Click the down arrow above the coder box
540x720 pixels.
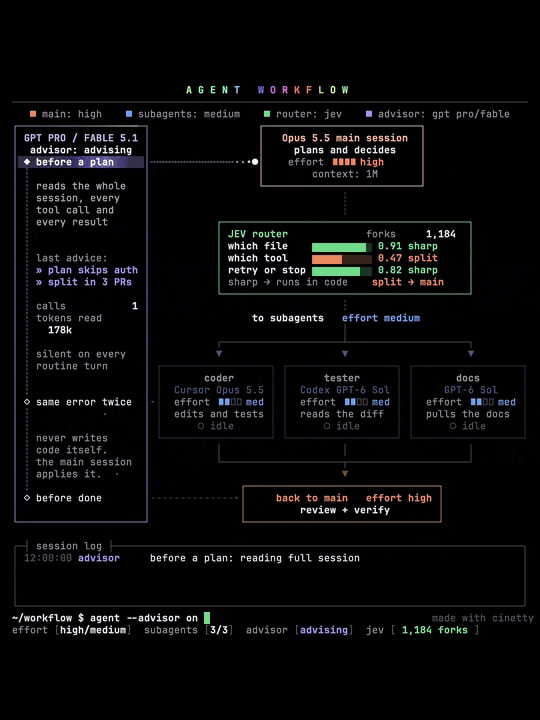point(219,354)
